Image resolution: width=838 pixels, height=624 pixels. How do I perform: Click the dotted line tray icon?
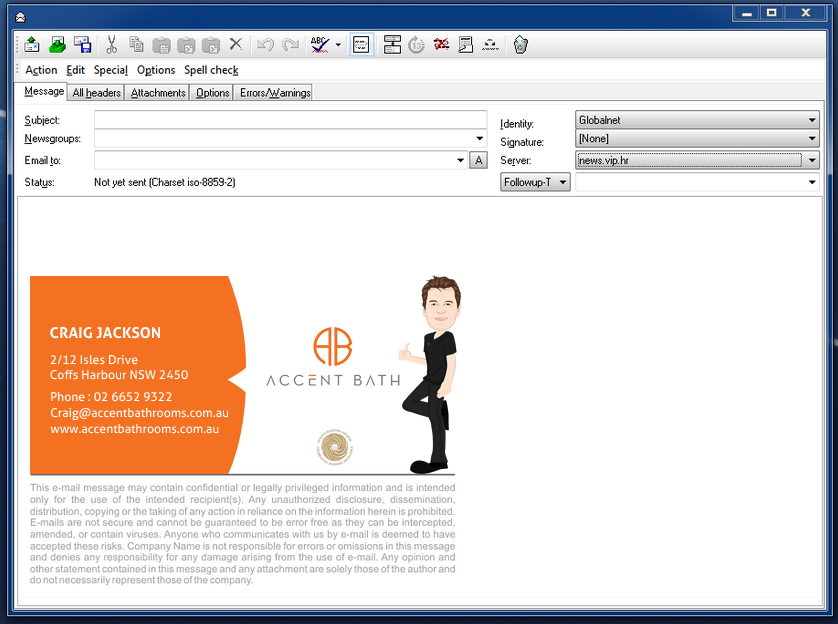pyautogui.click(x=490, y=45)
